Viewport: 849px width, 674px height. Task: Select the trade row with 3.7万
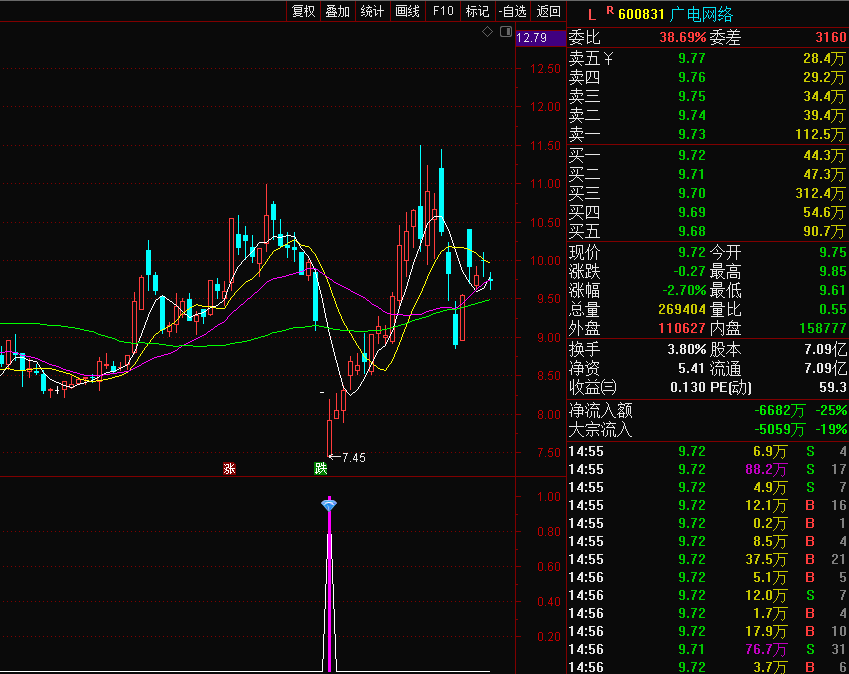[x=707, y=667]
